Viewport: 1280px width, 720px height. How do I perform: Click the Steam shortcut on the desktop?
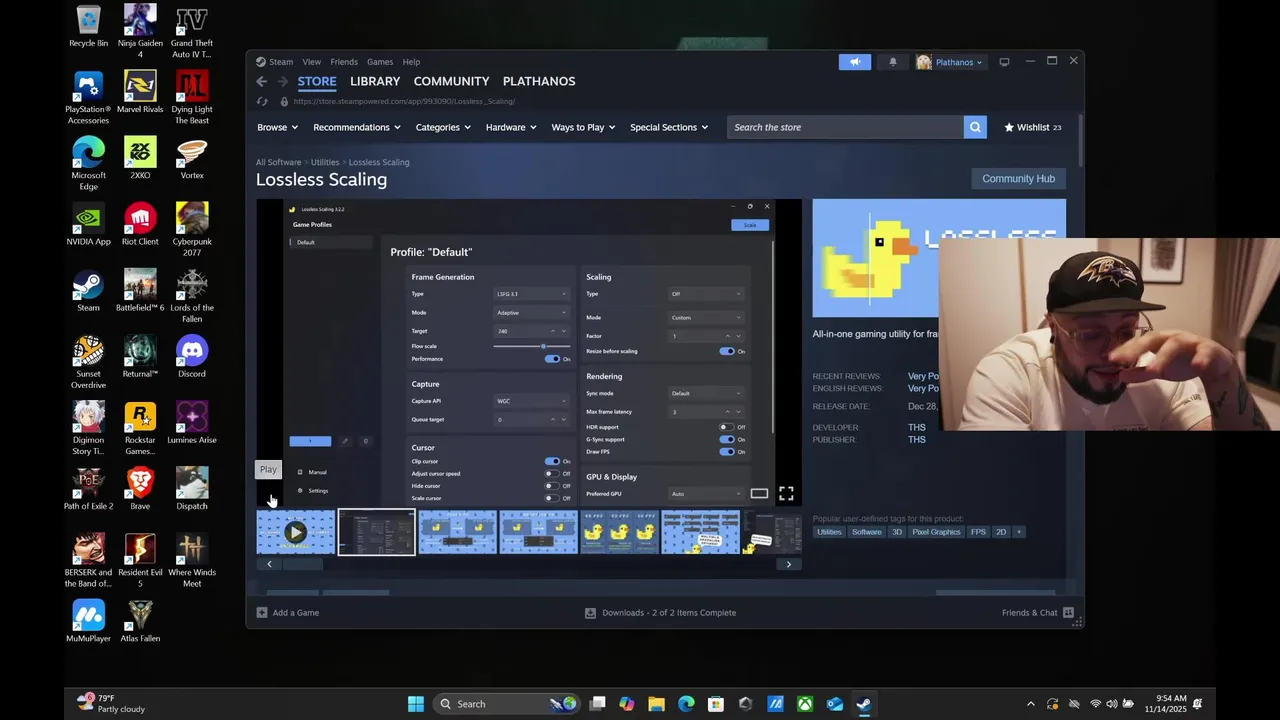88,291
